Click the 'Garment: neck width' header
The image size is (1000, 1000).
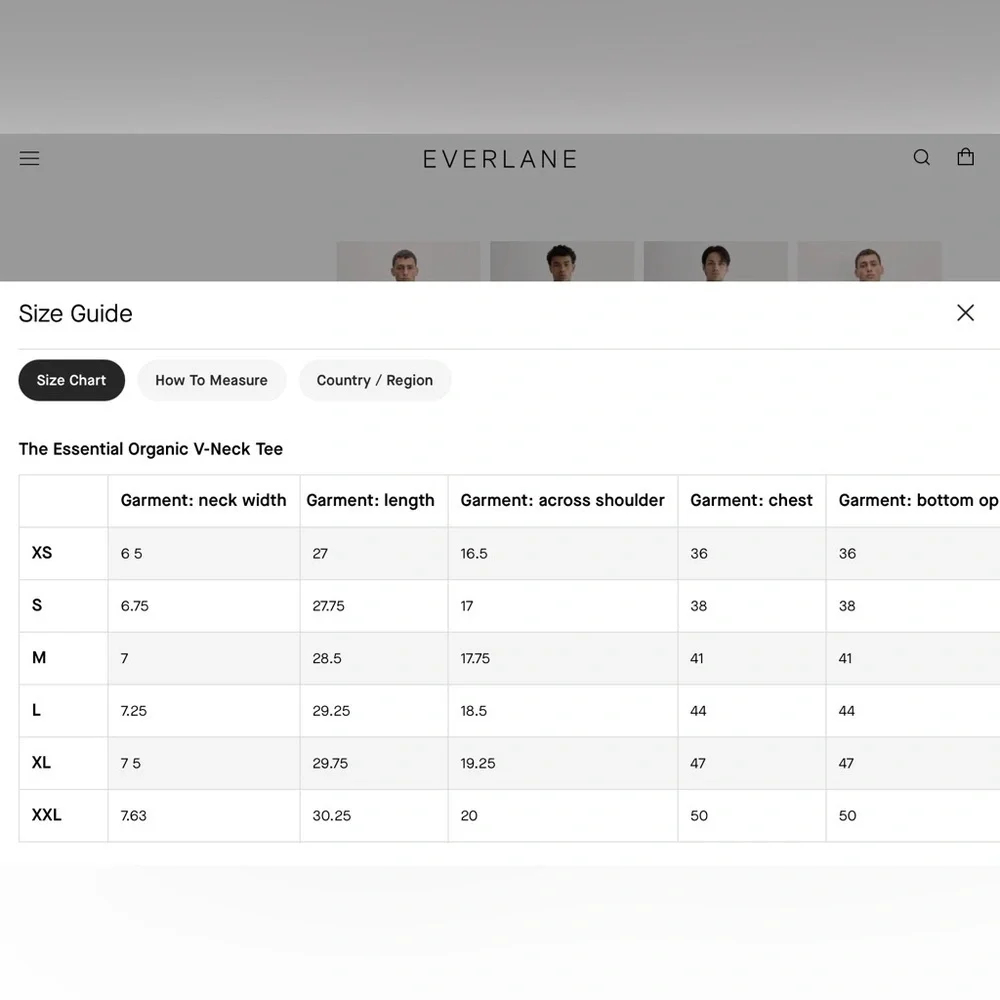coord(203,501)
